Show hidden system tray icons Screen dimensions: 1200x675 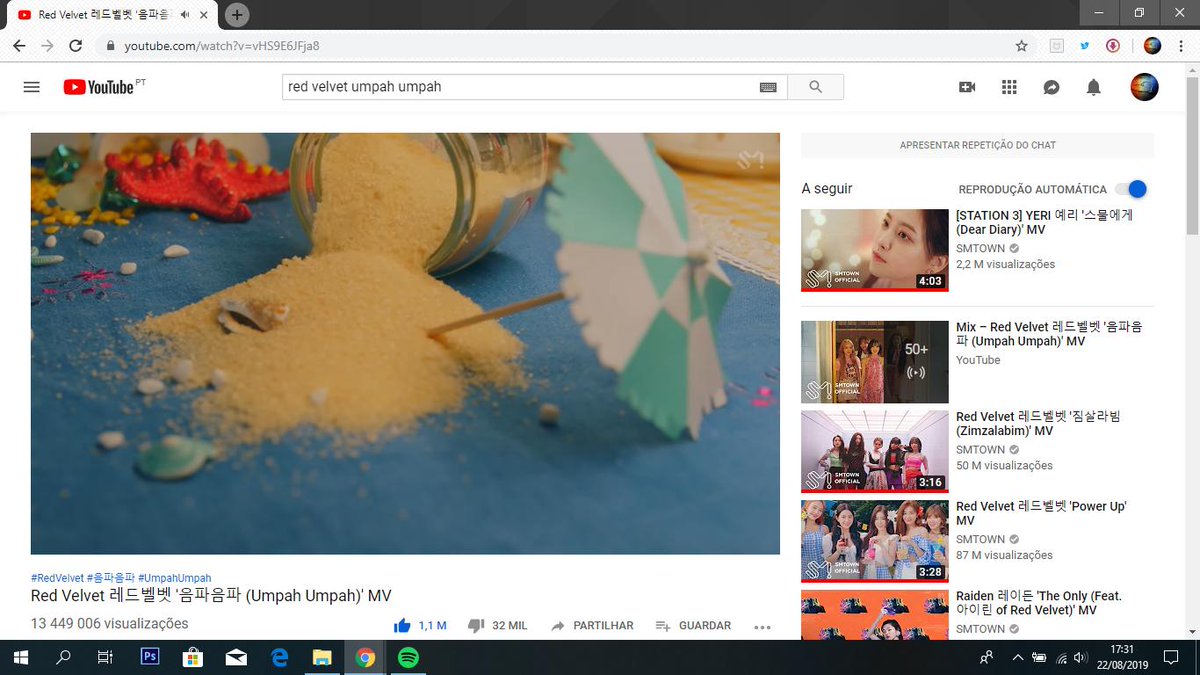coord(1018,657)
